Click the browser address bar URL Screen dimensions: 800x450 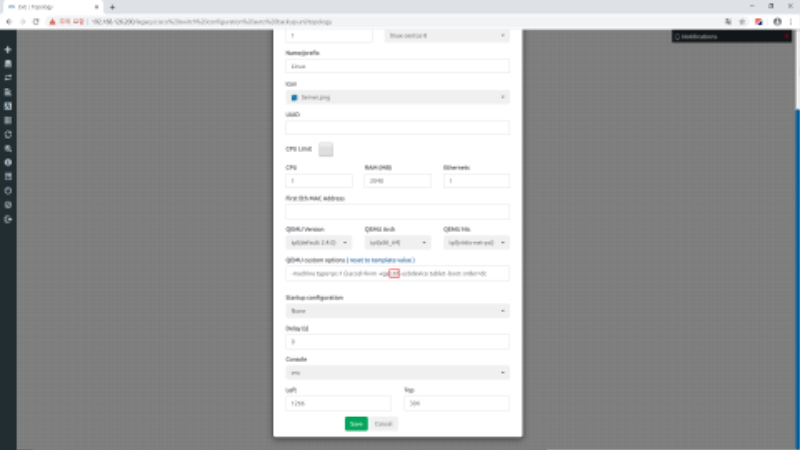(x=212, y=21)
